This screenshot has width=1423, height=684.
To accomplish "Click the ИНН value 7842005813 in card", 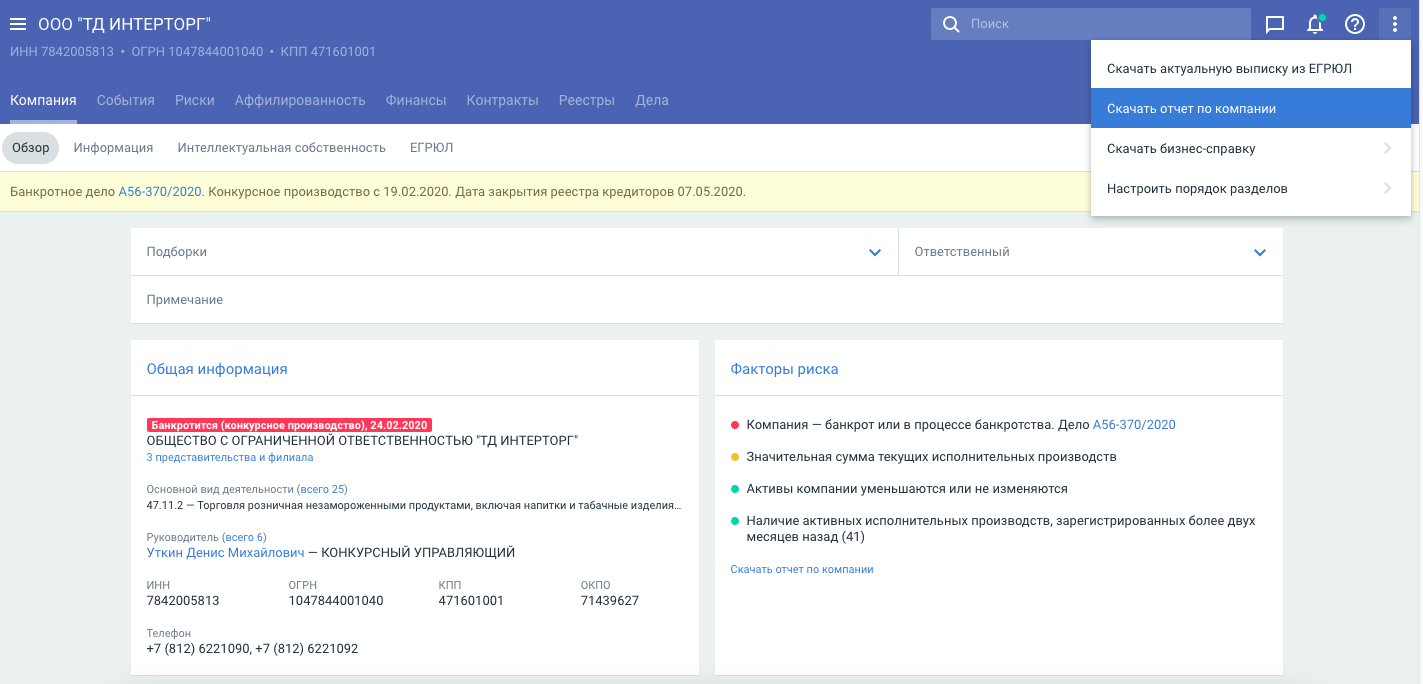I will 183,601.
